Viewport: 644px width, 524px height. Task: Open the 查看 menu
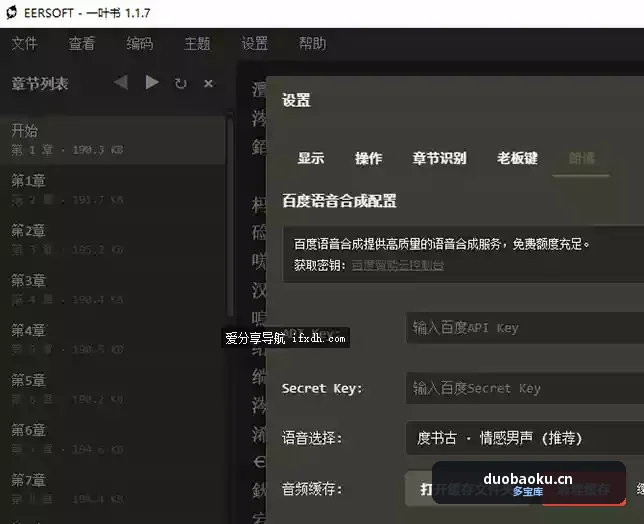82,43
